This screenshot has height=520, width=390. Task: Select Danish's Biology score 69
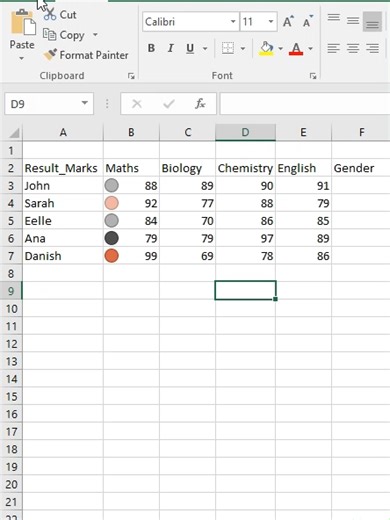[188, 256]
